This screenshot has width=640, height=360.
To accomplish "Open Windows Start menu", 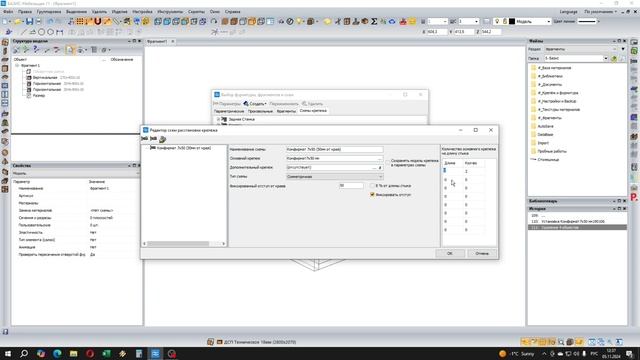I will tap(8, 353).
